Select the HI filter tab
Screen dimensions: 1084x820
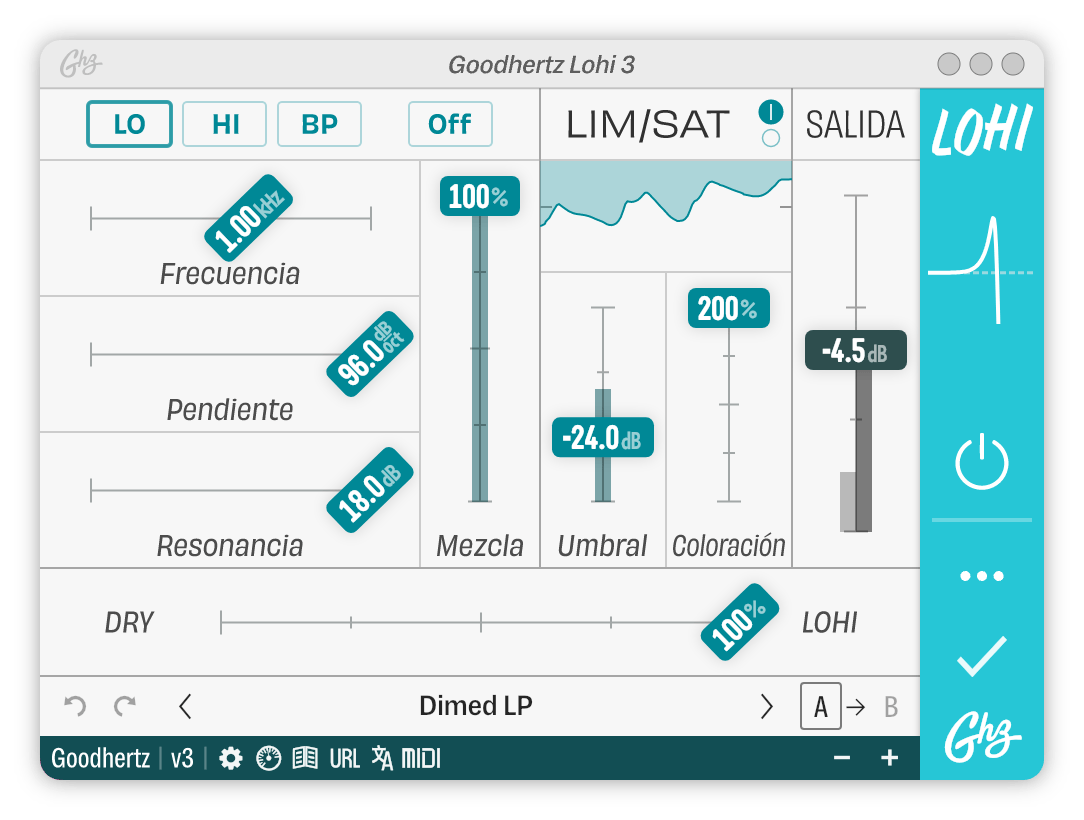tap(224, 124)
